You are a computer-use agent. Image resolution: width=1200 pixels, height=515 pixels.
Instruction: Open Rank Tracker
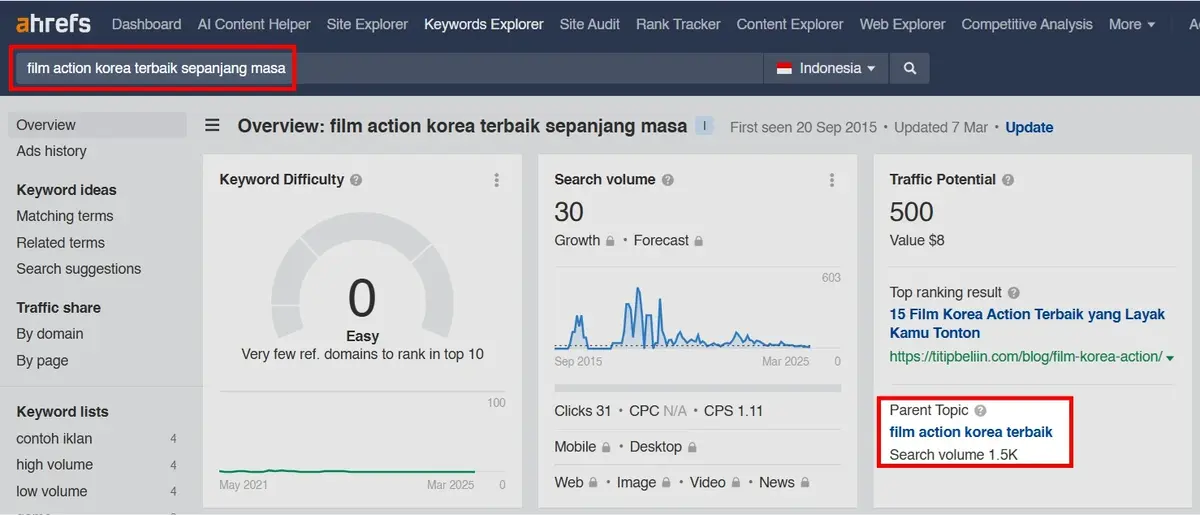(x=678, y=24)
